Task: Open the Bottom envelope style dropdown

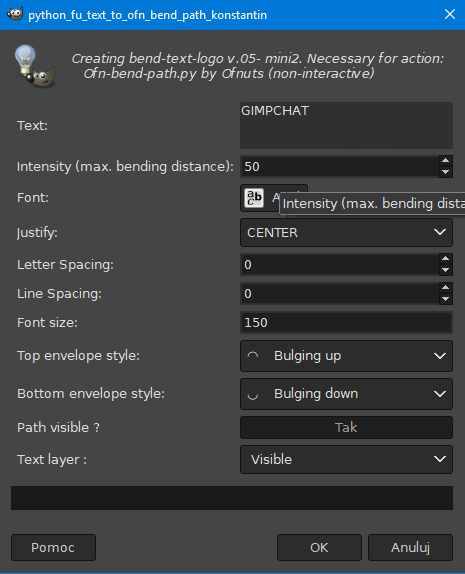Action: tap(346, 394)
